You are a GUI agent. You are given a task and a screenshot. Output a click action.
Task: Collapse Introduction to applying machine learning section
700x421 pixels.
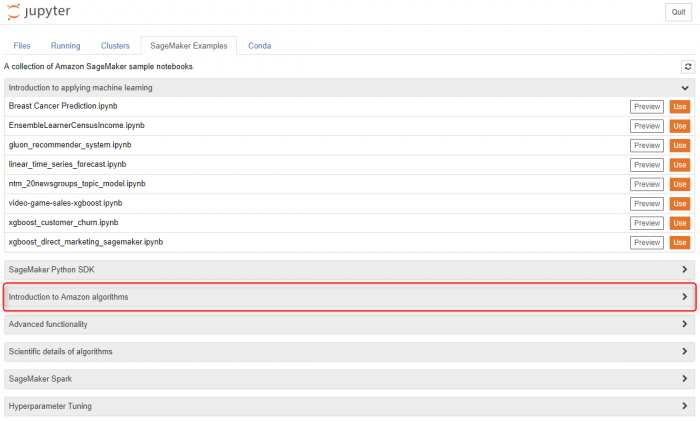pos(350,88)
